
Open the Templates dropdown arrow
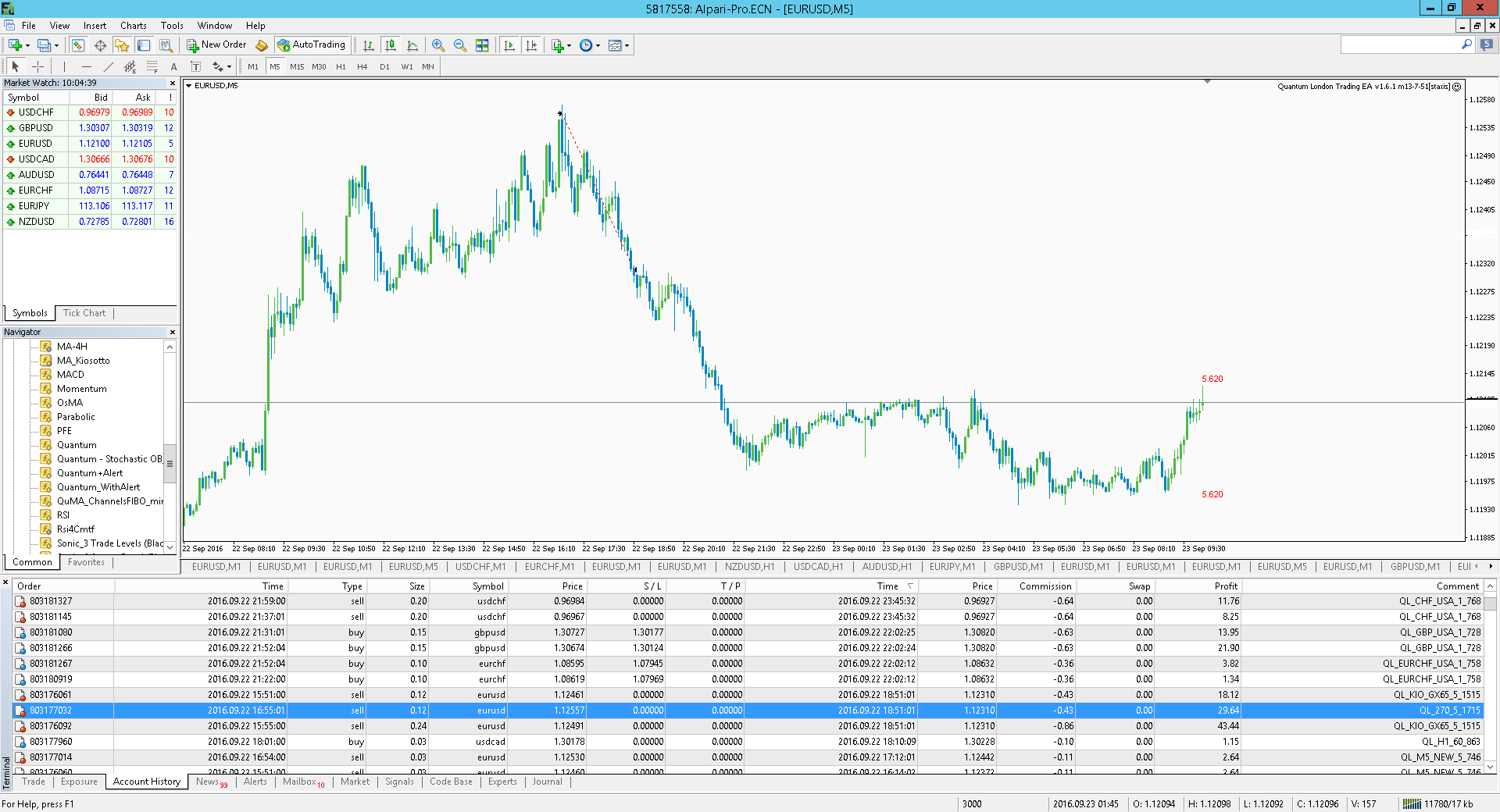coord(627,45)
